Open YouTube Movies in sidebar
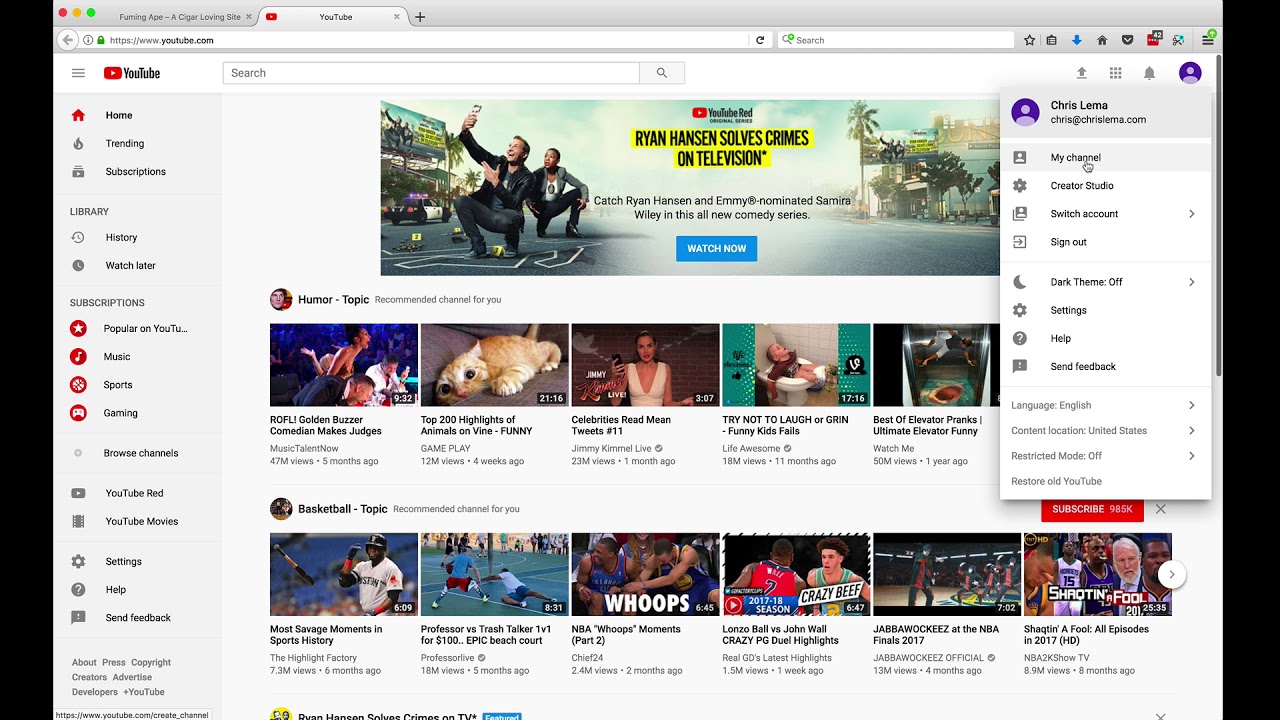The width and height of the screenshot is (1280, 720). pyautogui.click(x=138, y=521)
